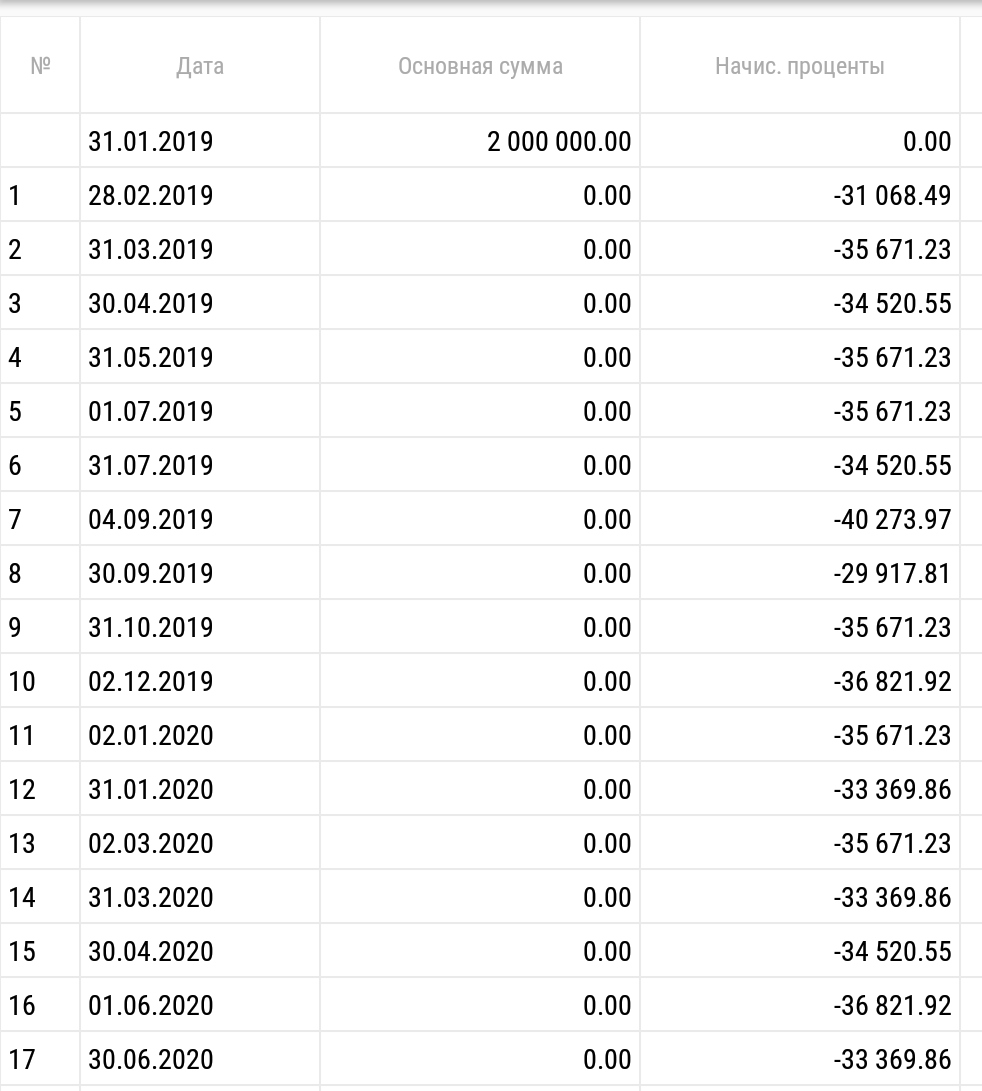Image resolution: width=982 pixels, height=1091 pixels.
Task: Select the date 04.09.2019
Action: [151, 519]
